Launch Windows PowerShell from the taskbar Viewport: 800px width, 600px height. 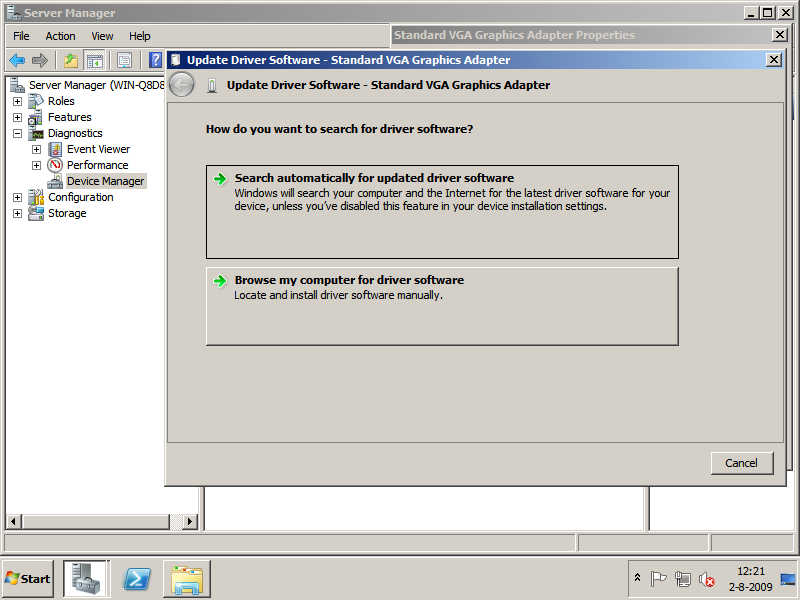pos(137,579)
